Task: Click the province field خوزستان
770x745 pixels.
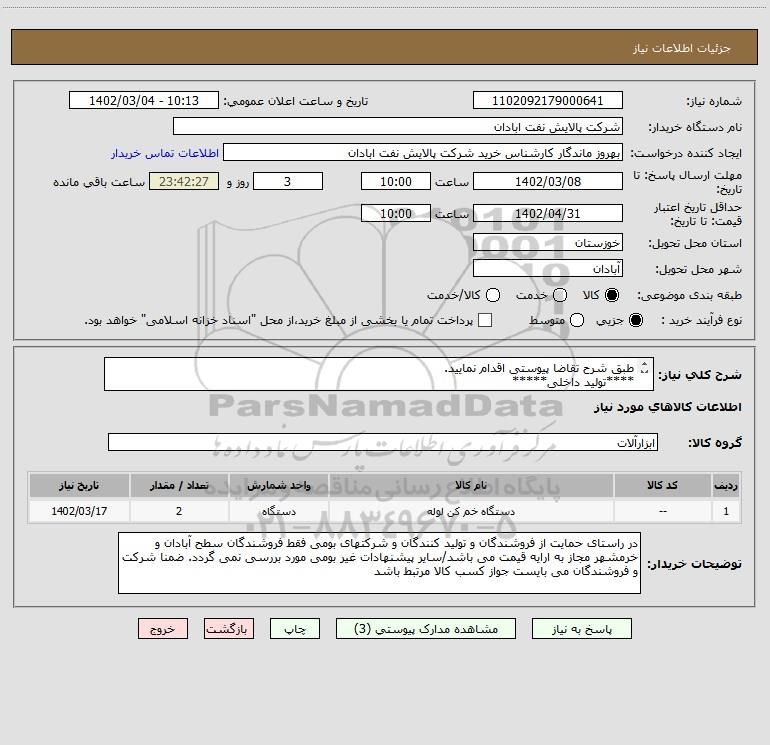Action: [548, 243]
